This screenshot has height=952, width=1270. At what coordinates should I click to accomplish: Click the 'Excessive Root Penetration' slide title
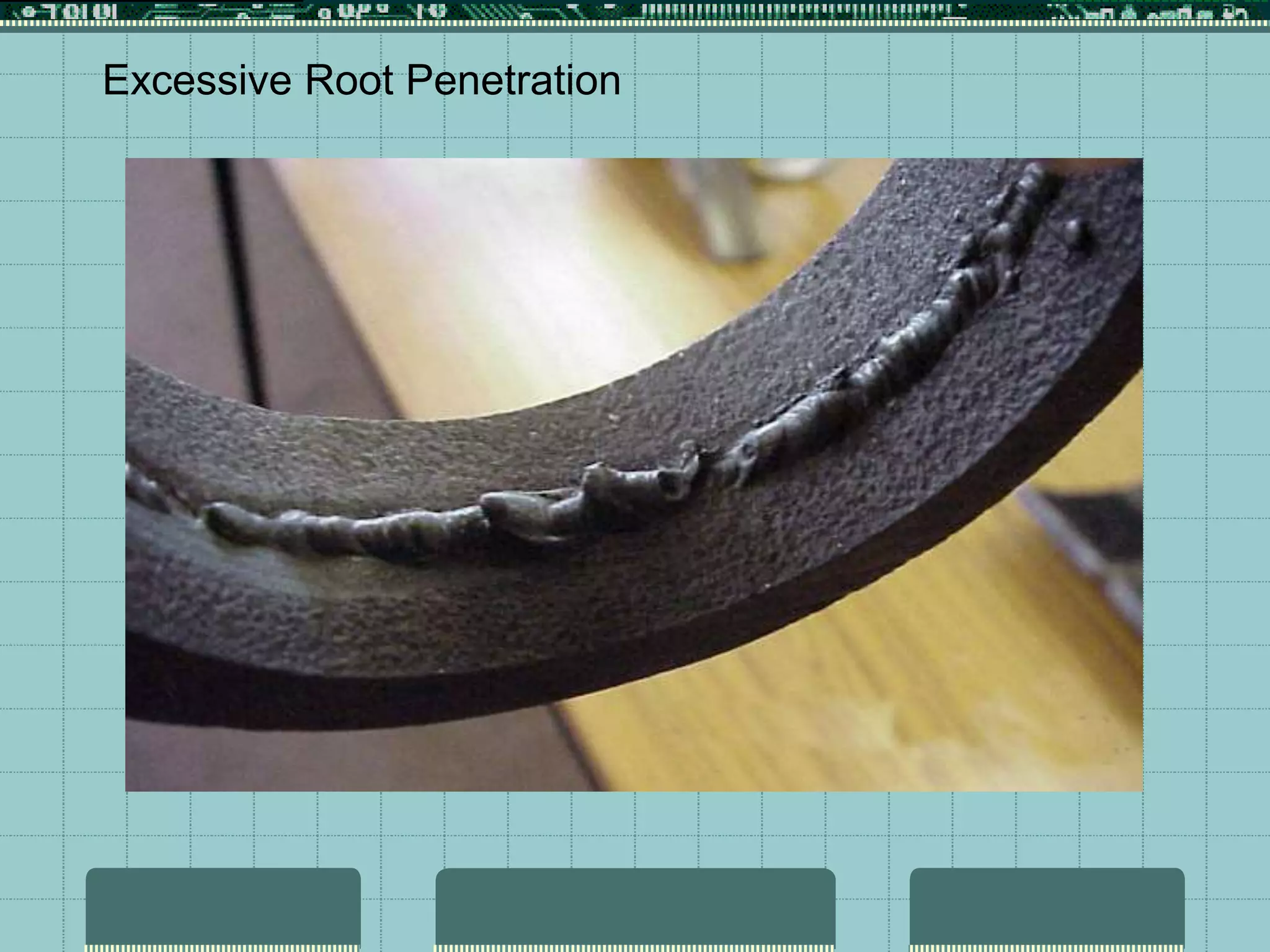point(362,81)
